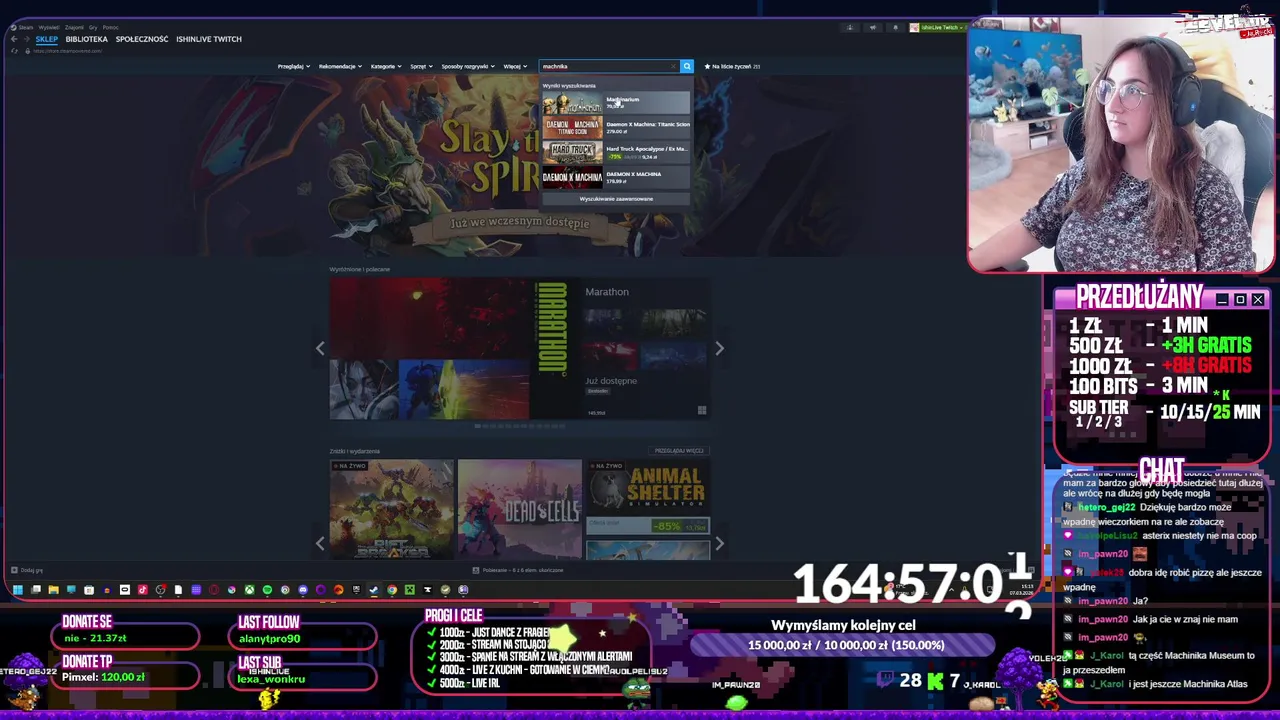Open the Znajomi menu
The height and width of the screenshot is (720, 1280).
[74, 27]
